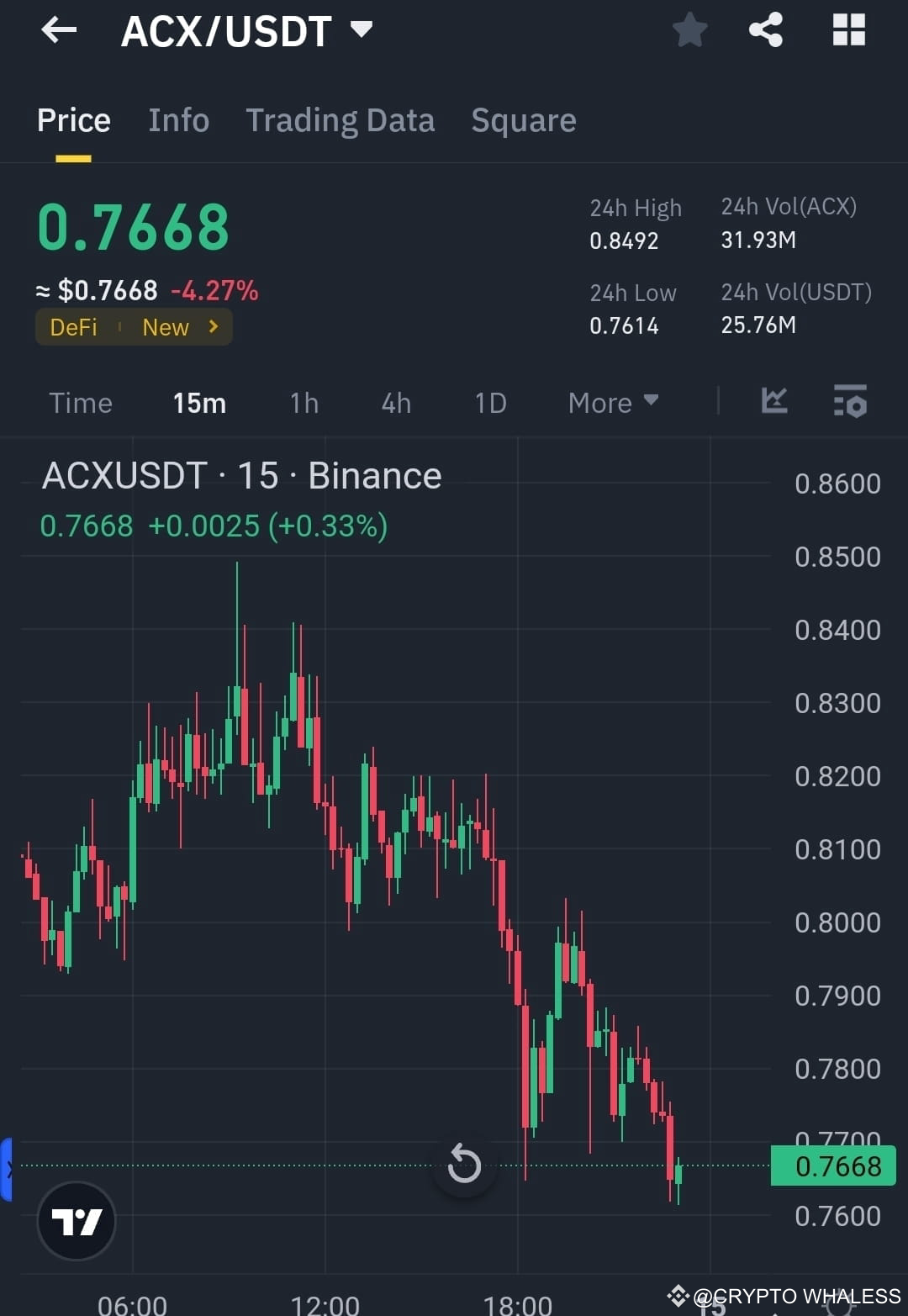
Task: Tap the 15m interval button
Action: pyautogui.click(x=199, y=403)
